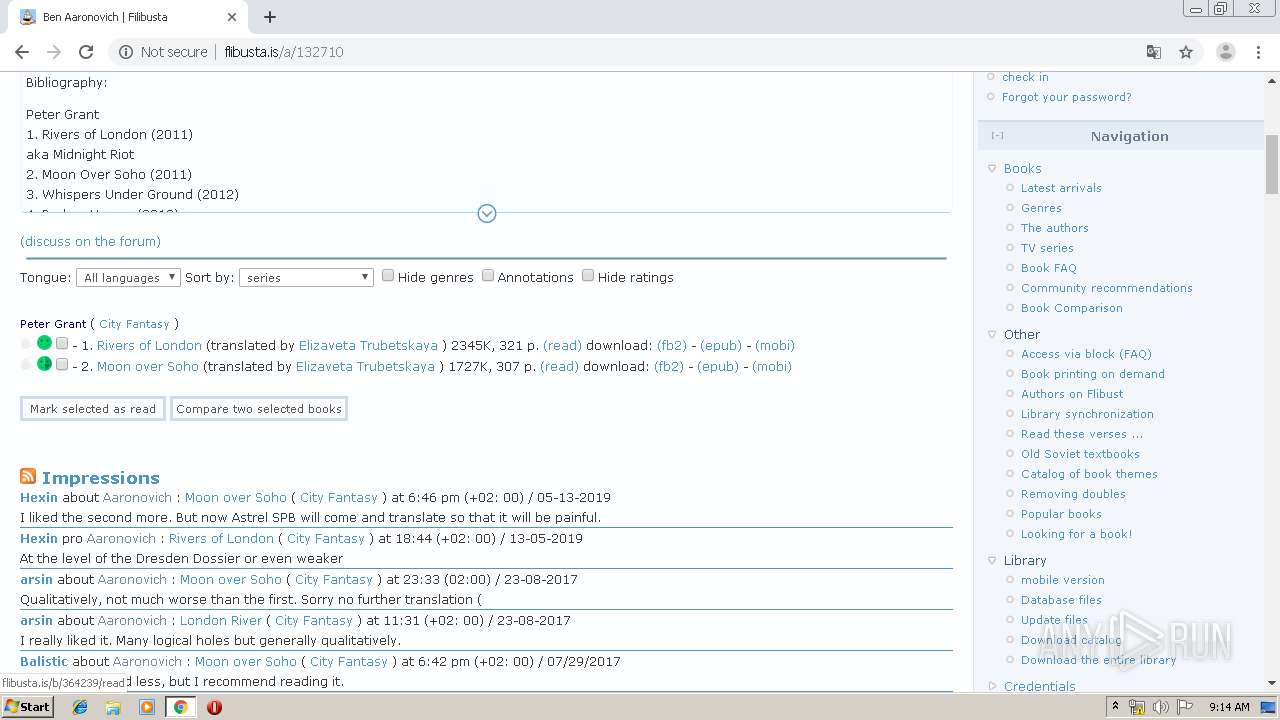Image resolution: width=1280 pixels, height=720 pixels.
Task: Open the file explorer folder in taskbar
Action: pos(113,707)
